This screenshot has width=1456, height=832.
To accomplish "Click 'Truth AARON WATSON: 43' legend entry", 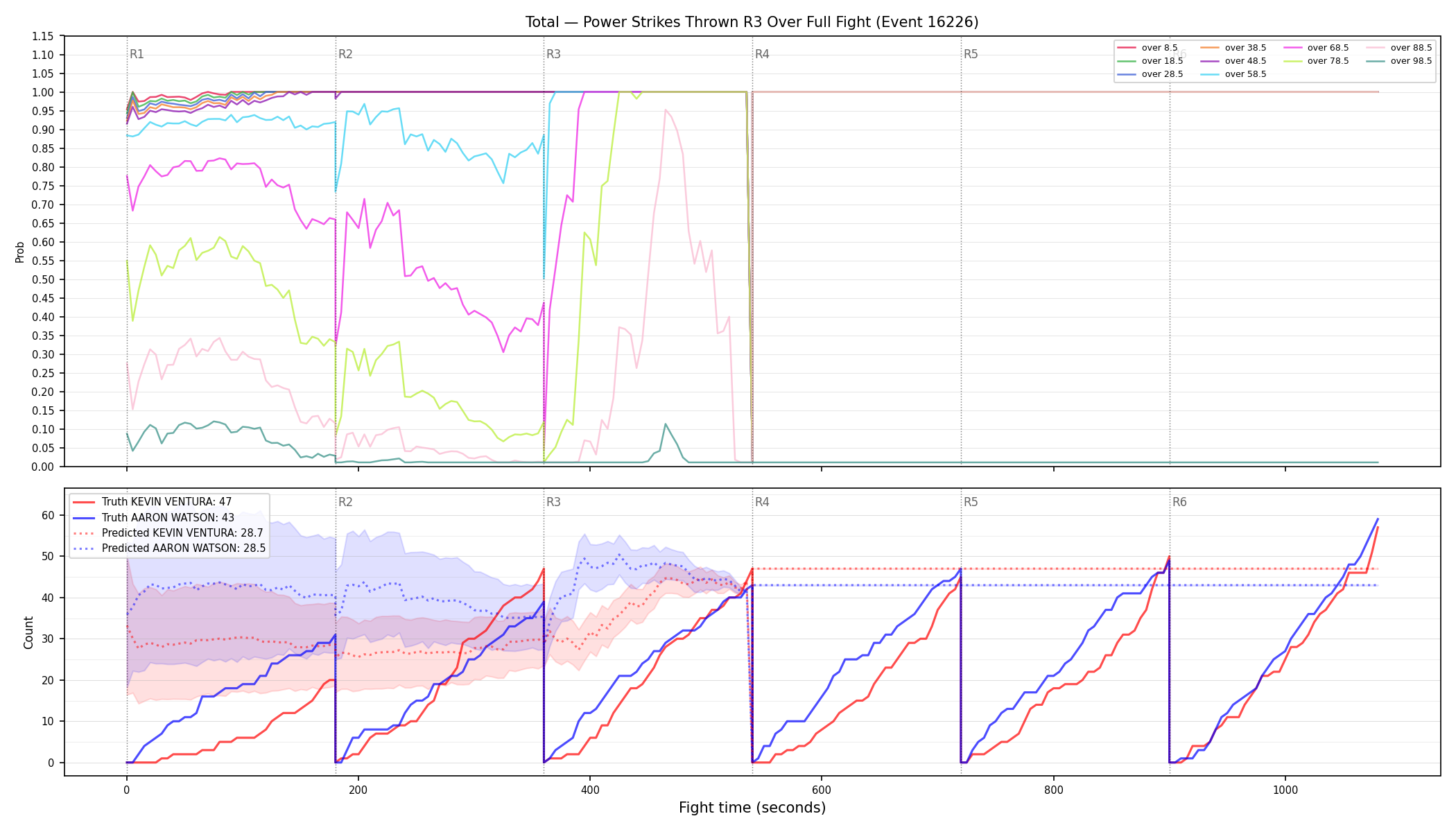I will [x=168, y=517].
